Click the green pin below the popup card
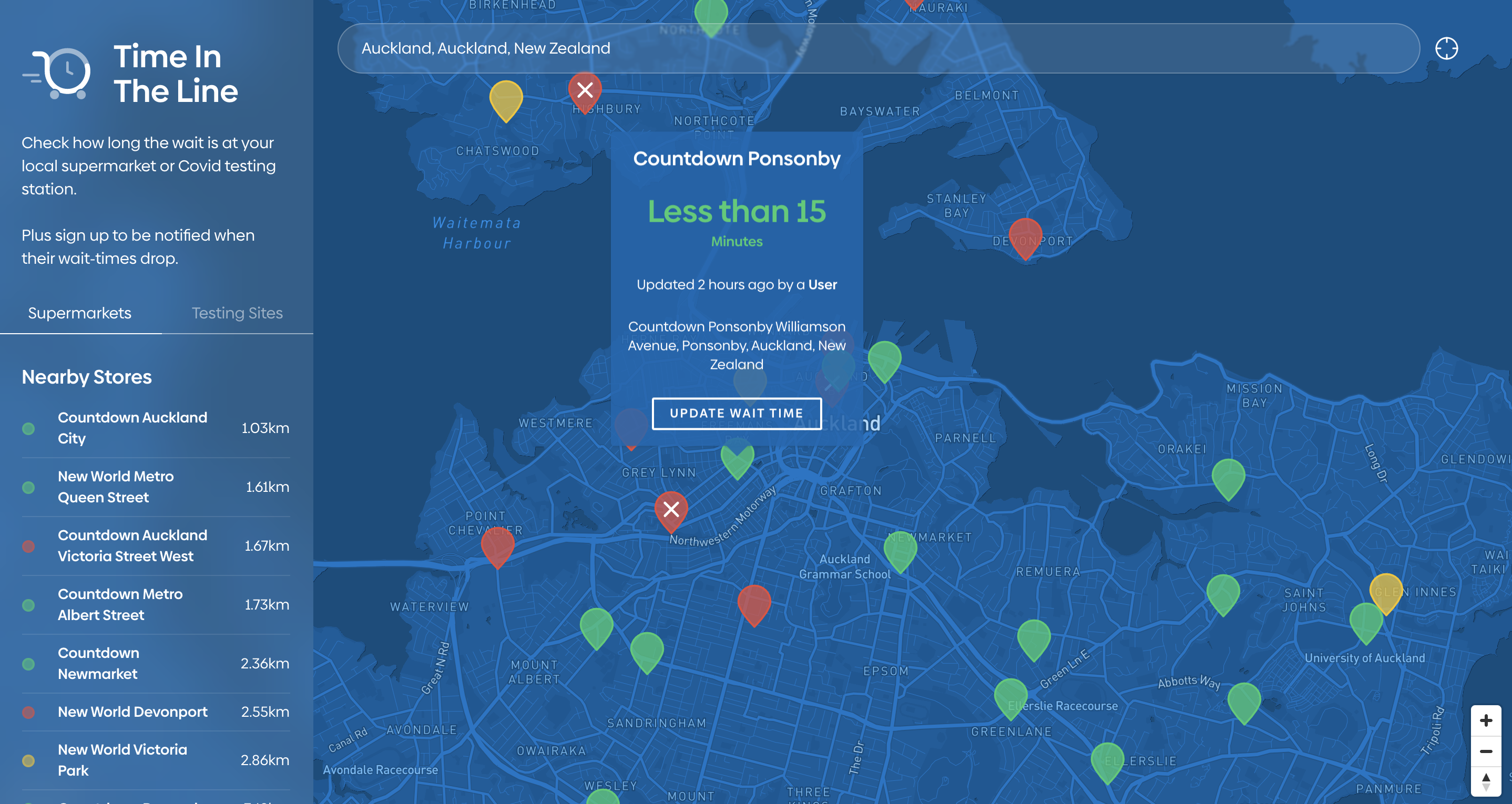Screen dimensions: 1512x804 point(737,461)
